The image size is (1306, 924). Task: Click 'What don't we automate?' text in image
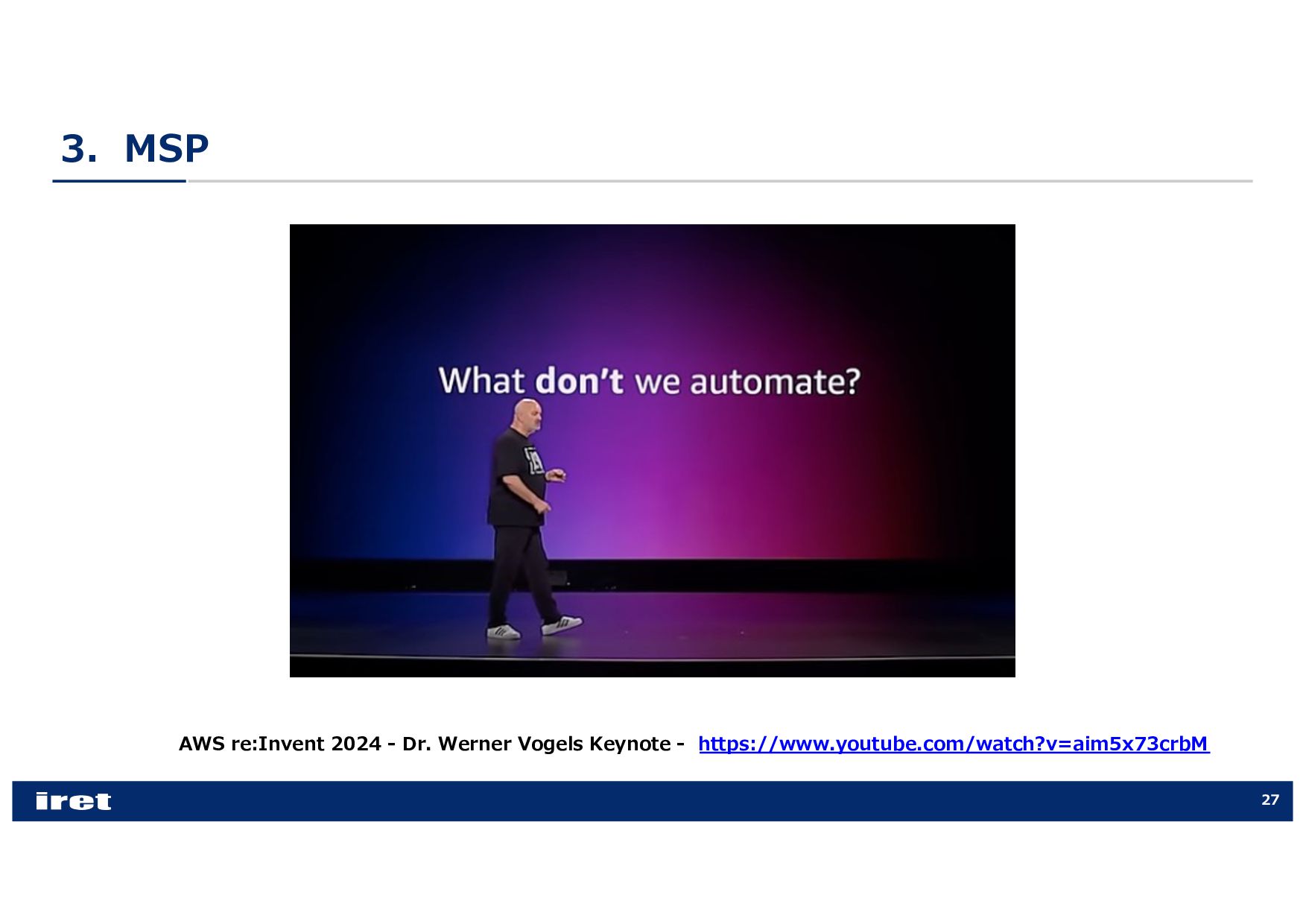click(649, 381)
